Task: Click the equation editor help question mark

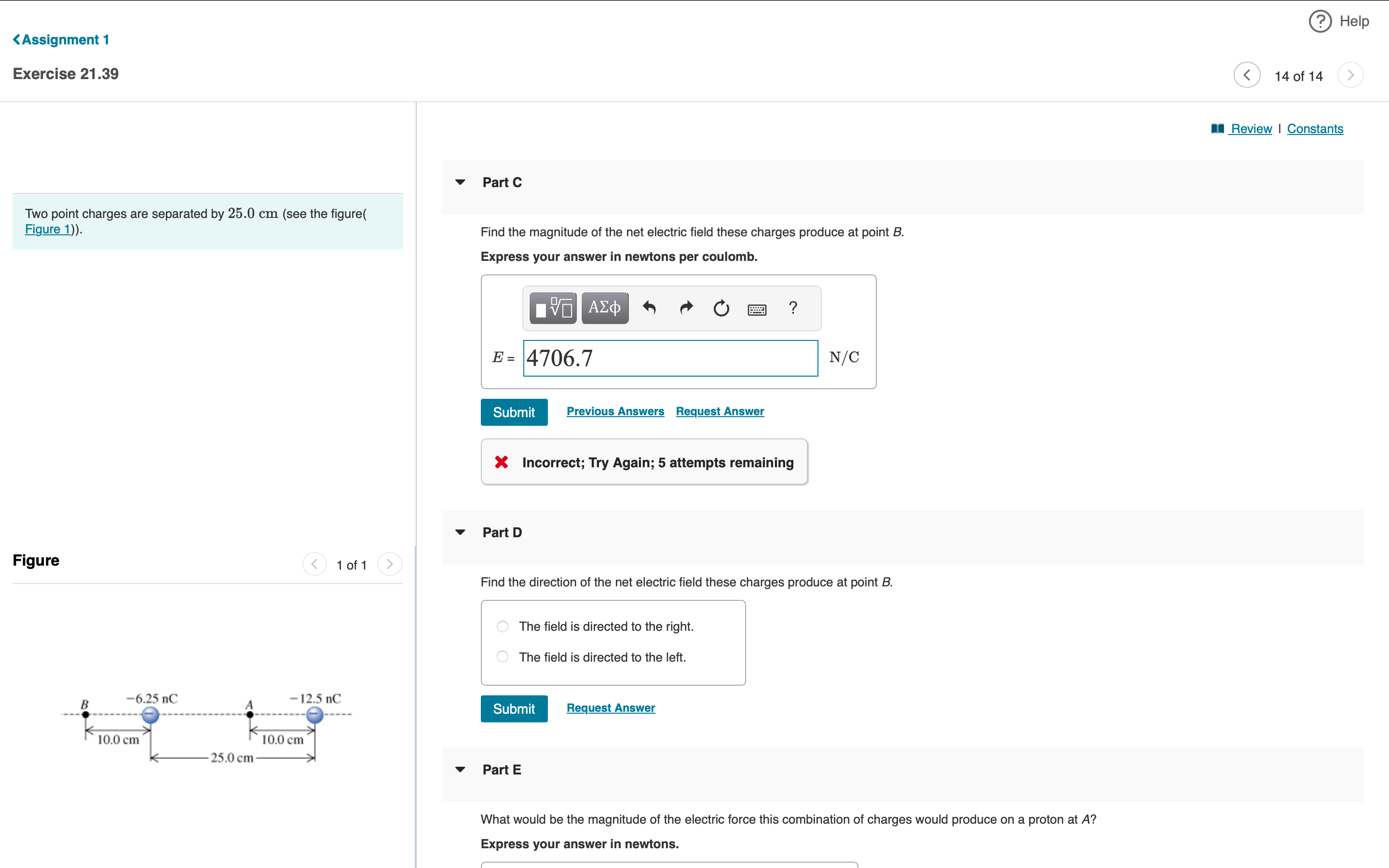Action: tap(793, 308)
